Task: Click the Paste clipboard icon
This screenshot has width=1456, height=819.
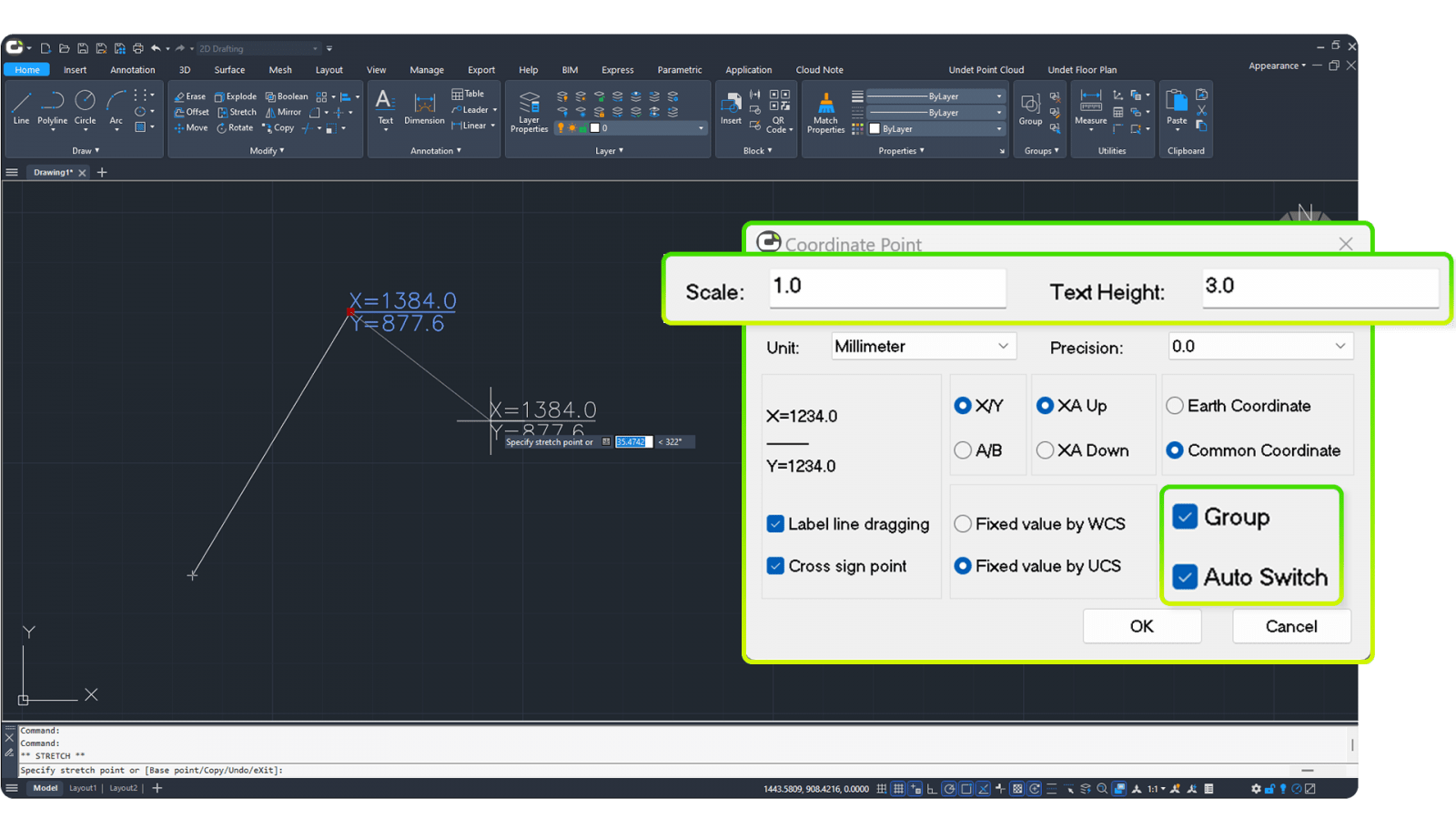Action: pos(1177,102)
